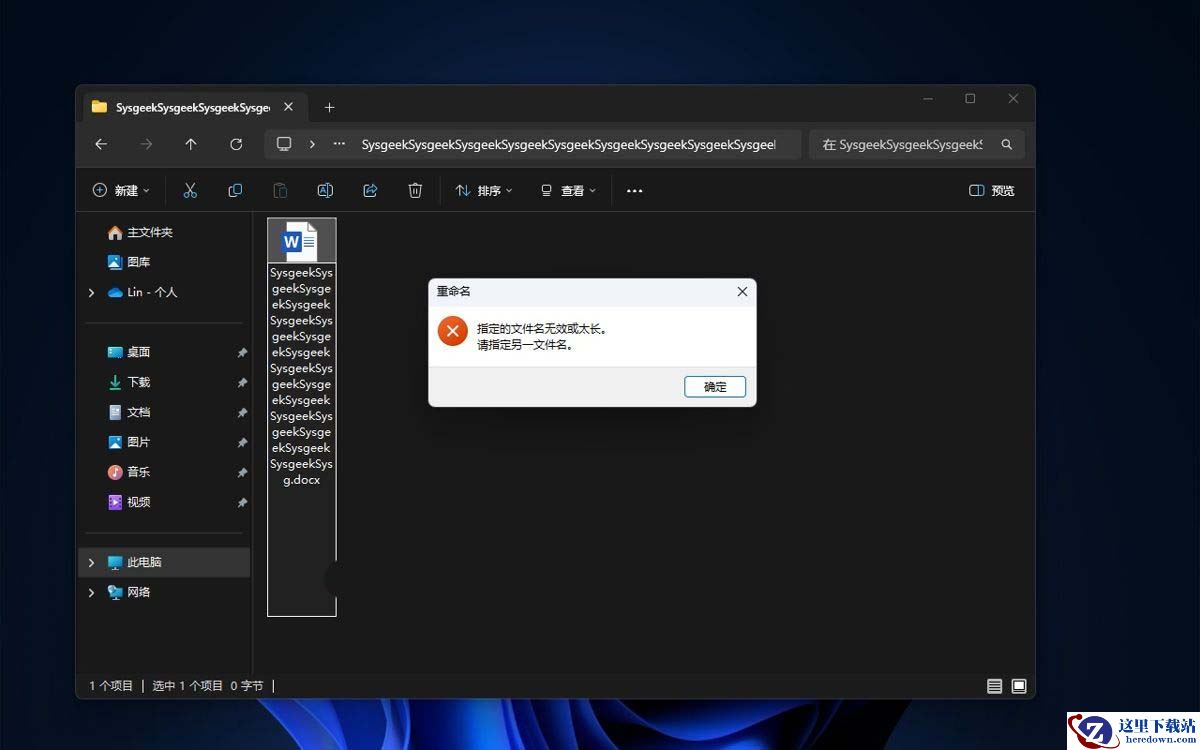Viewport: 1200px width, 750px height.
Task: Select 此电脑 in the sidebar
Action: coord(164,562)
